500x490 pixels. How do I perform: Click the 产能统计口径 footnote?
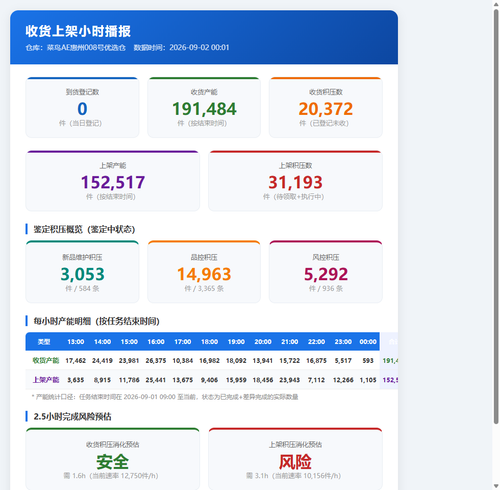[x=165, y=397]
